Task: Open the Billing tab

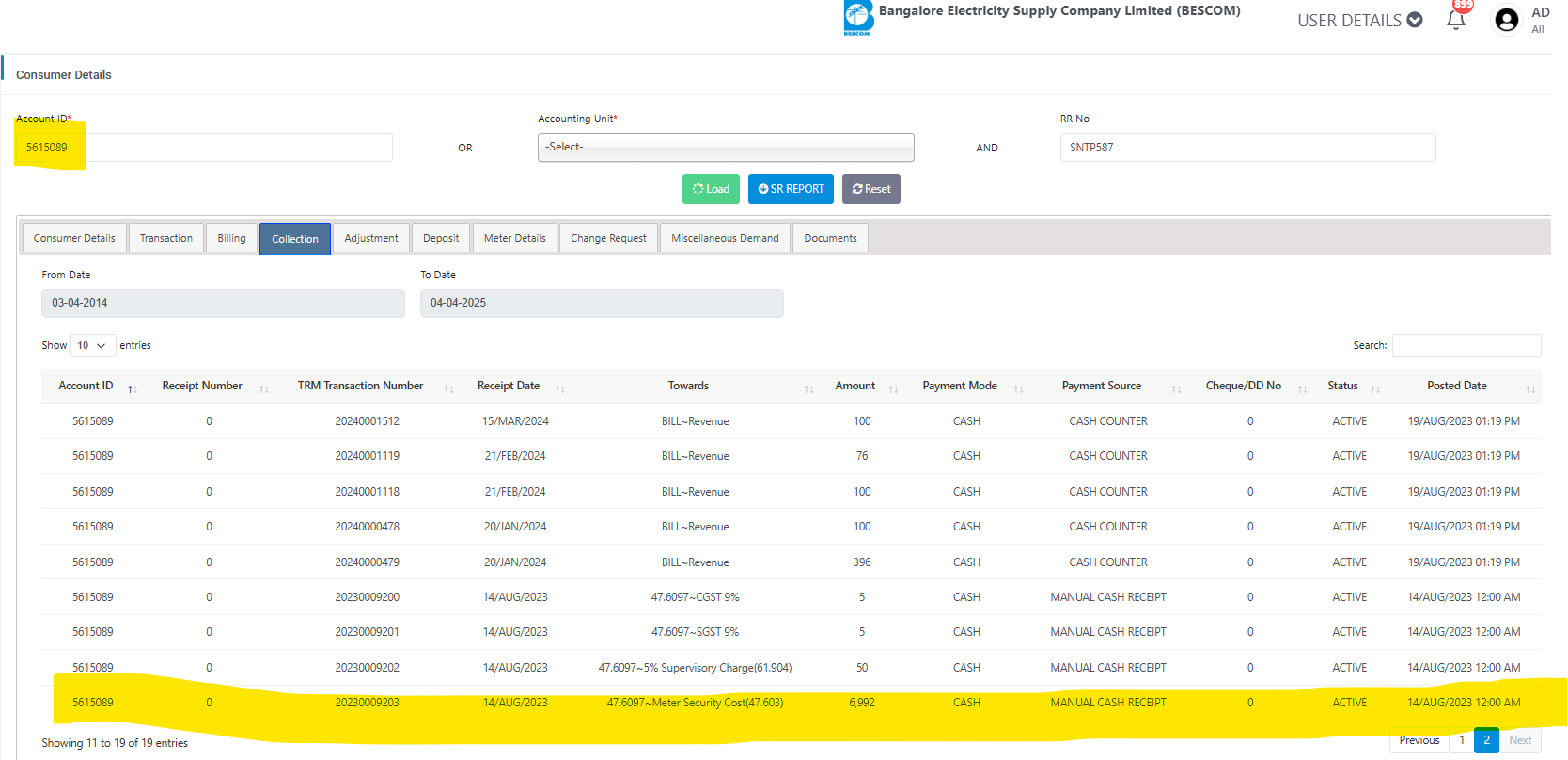Action: pyautogui.click(x=231, y=238)
